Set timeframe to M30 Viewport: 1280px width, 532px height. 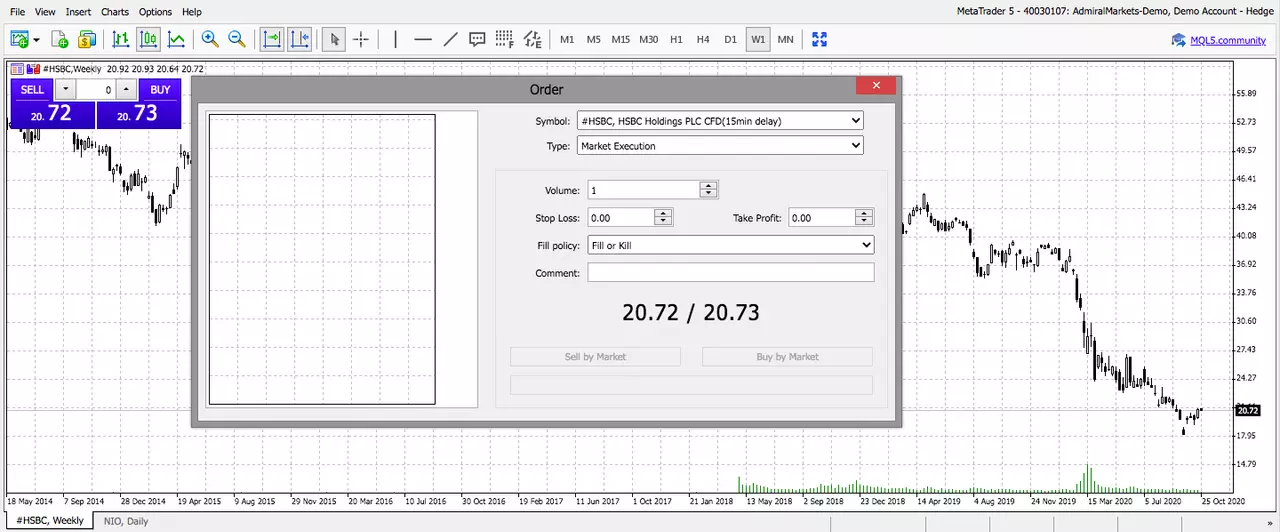tap(648, 39)
